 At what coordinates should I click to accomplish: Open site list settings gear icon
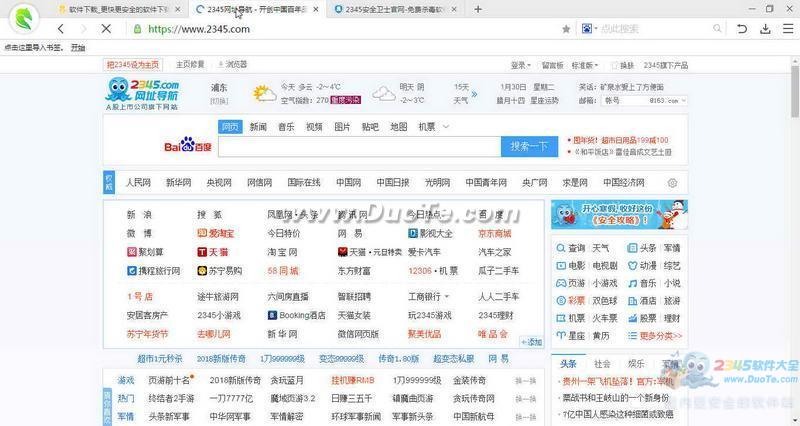672,183
